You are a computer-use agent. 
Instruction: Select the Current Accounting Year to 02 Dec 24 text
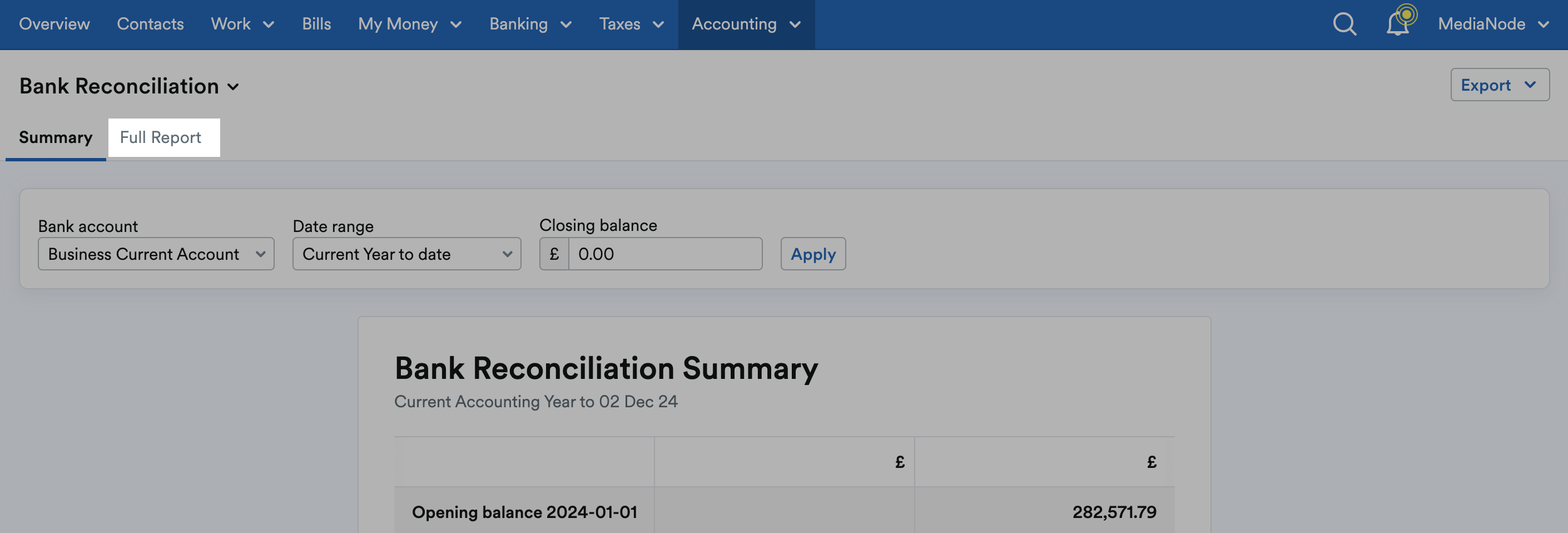point(535,402)
